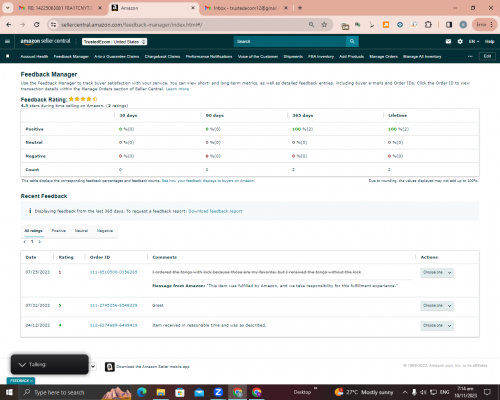500x400 pixels.
Task: Click the more options ellipsis in favorites bar
Action: tap(470, 56)
